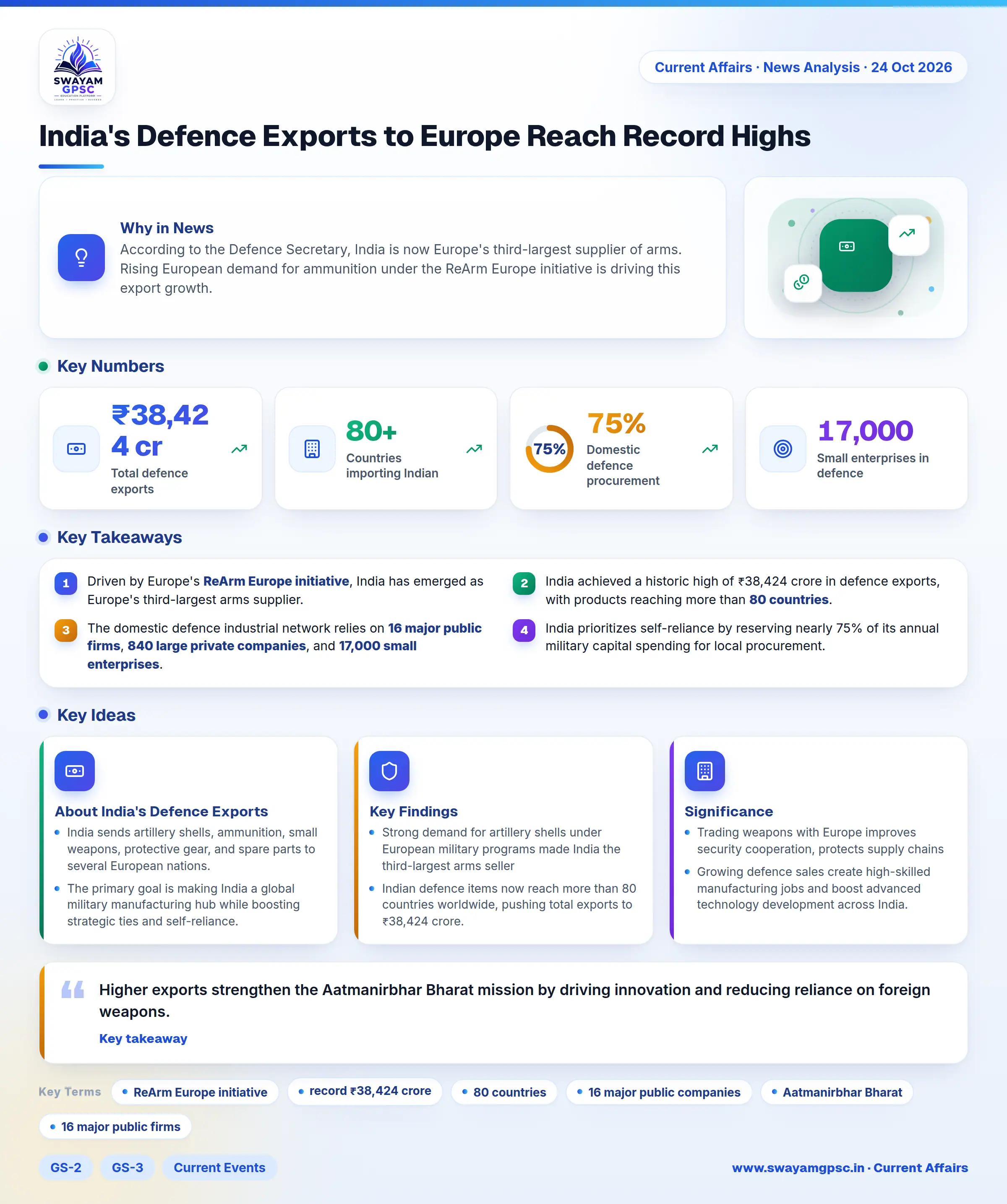Image resolution: width=1007 pixels, height=1204 pixels.
Task: Click the 75% circular progress ring
Action: point(549,449)
